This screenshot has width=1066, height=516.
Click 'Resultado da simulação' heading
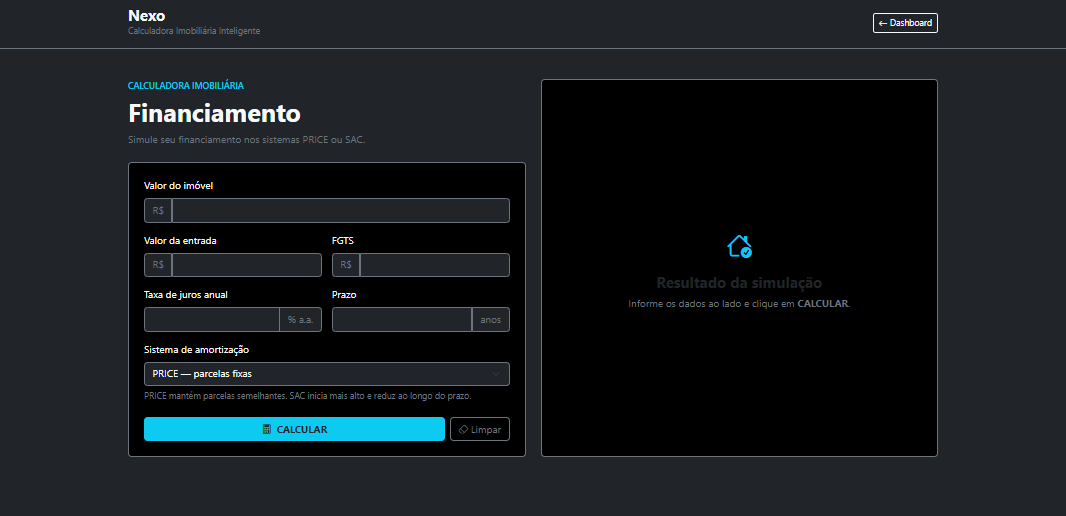coord(739,283)
